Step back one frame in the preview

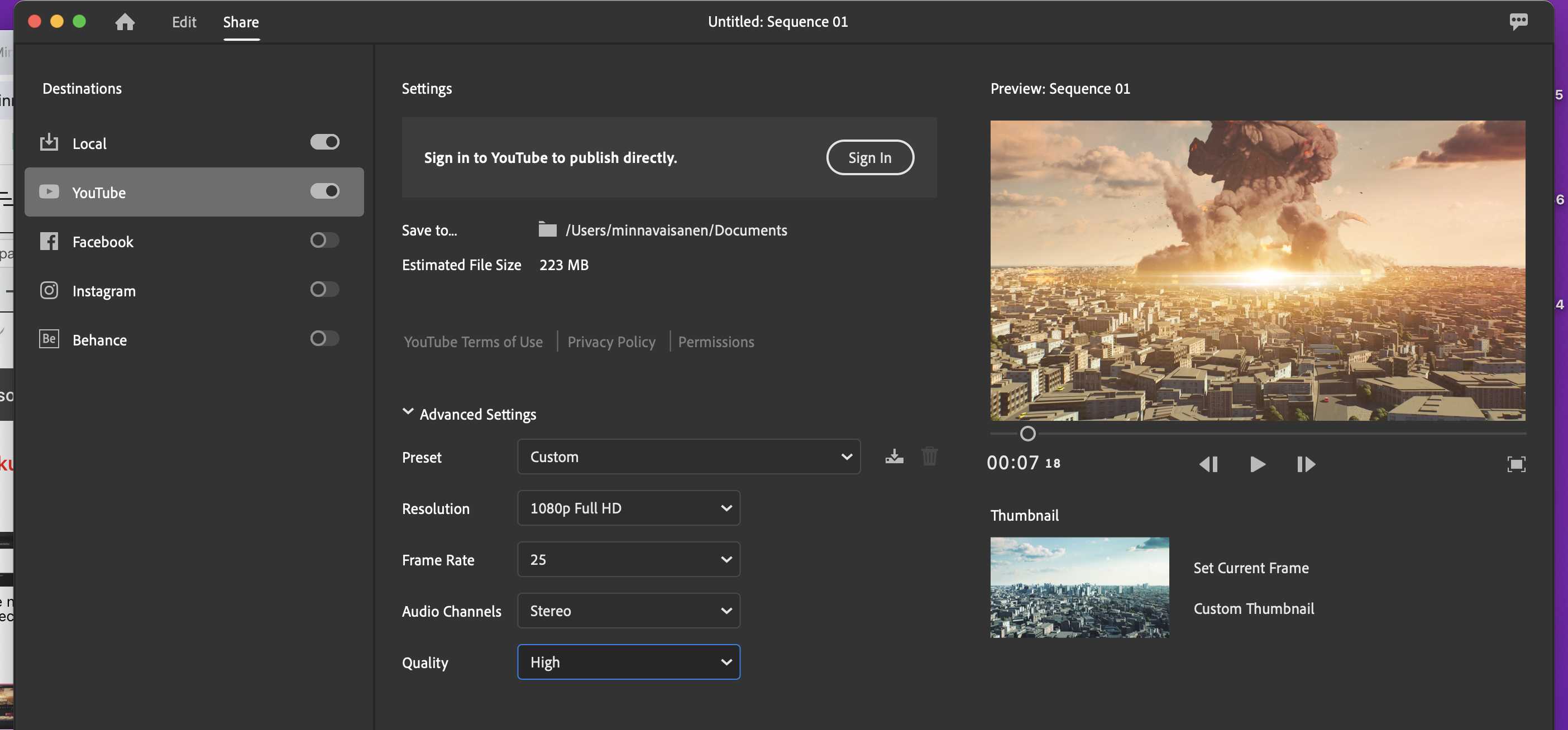pos(1208,464)
